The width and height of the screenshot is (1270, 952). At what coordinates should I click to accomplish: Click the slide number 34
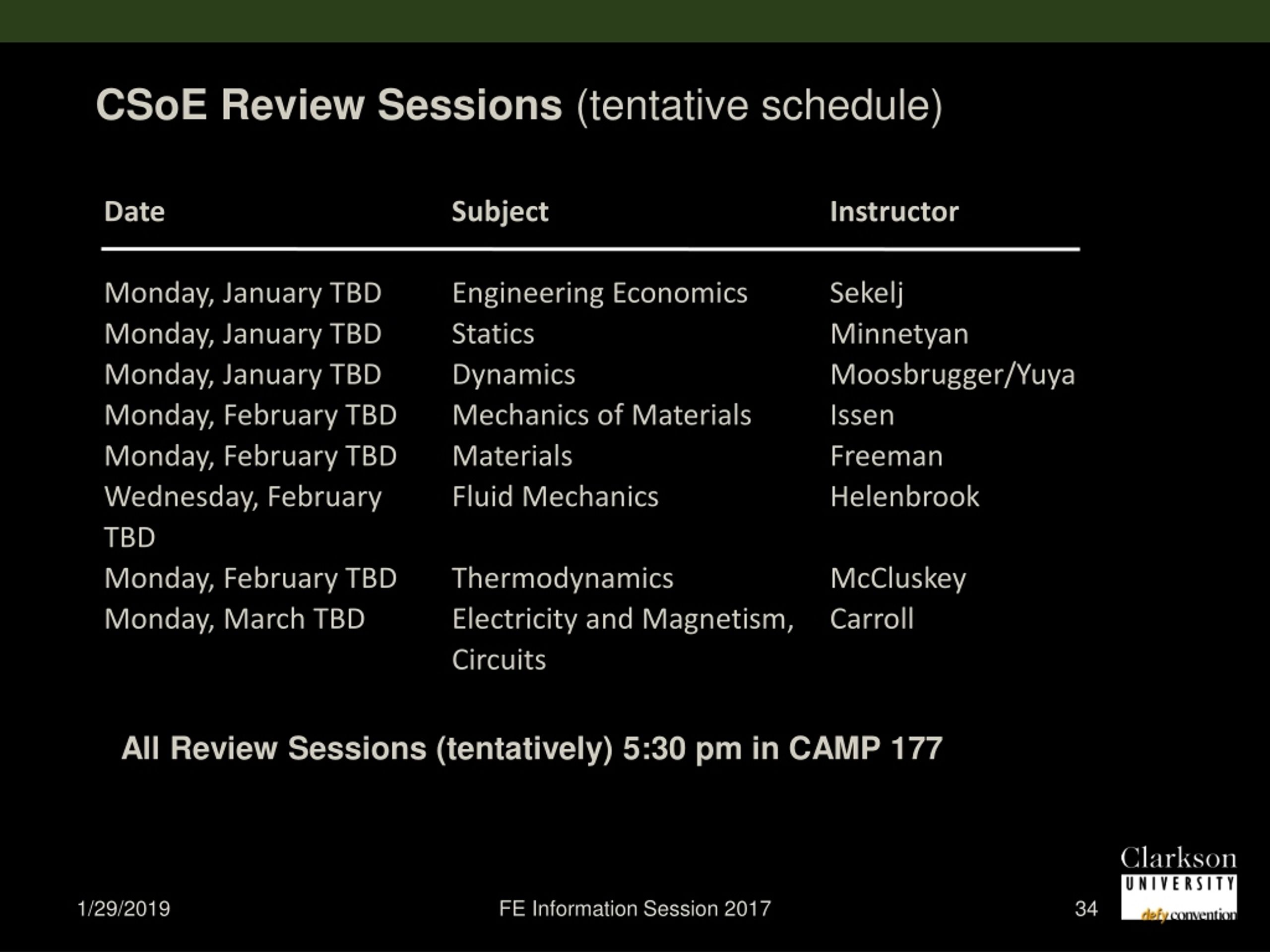click(1085, 909)
